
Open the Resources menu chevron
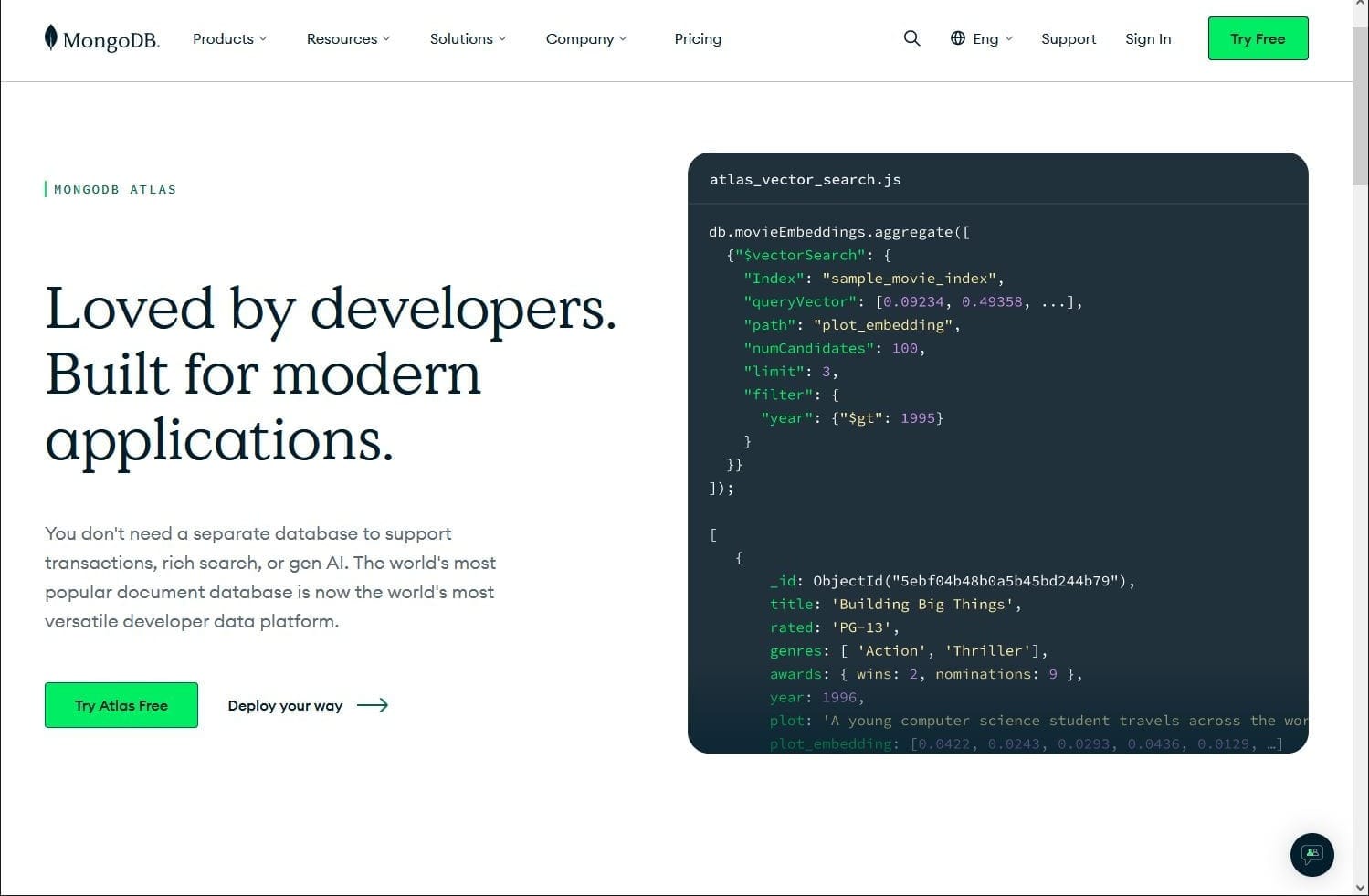tap(385, 39)
